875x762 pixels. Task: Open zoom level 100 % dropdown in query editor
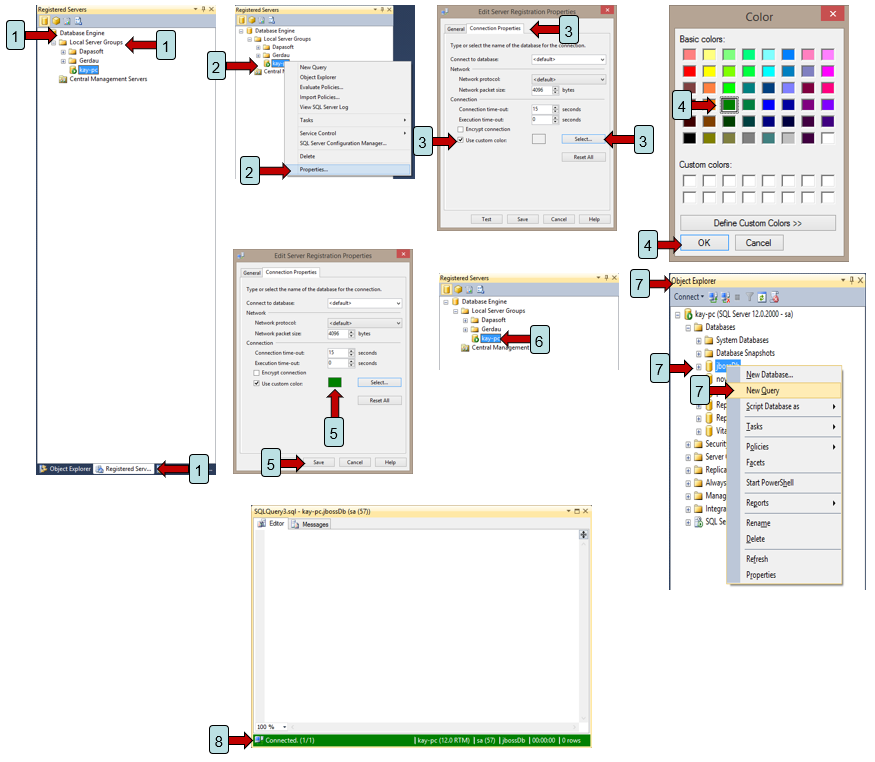pyautogui.click(x=284, y=726)
